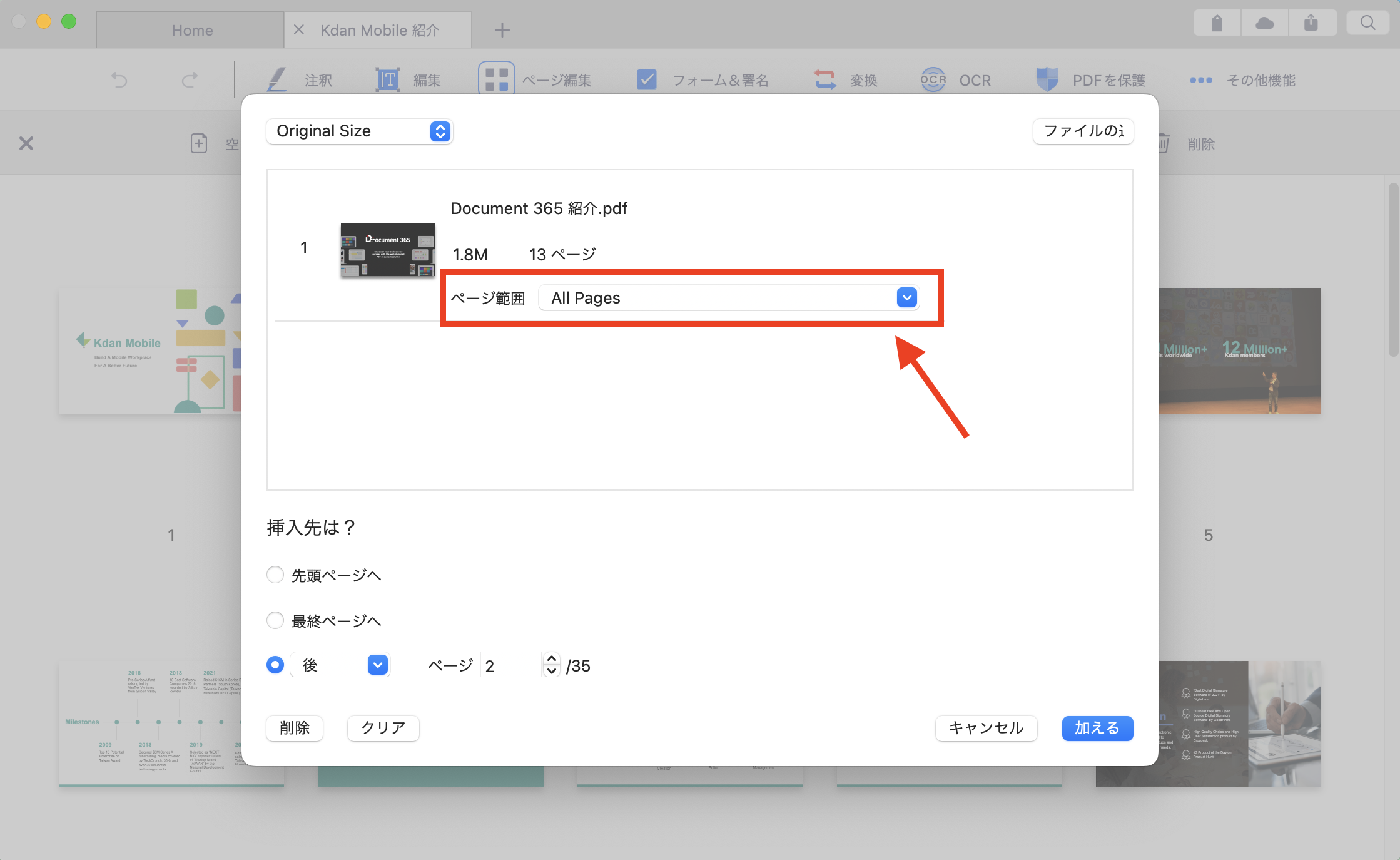Viewport: 1400px width, 860px height.
Task: Open the Original Size dropdown
Action: coord(359,131)
